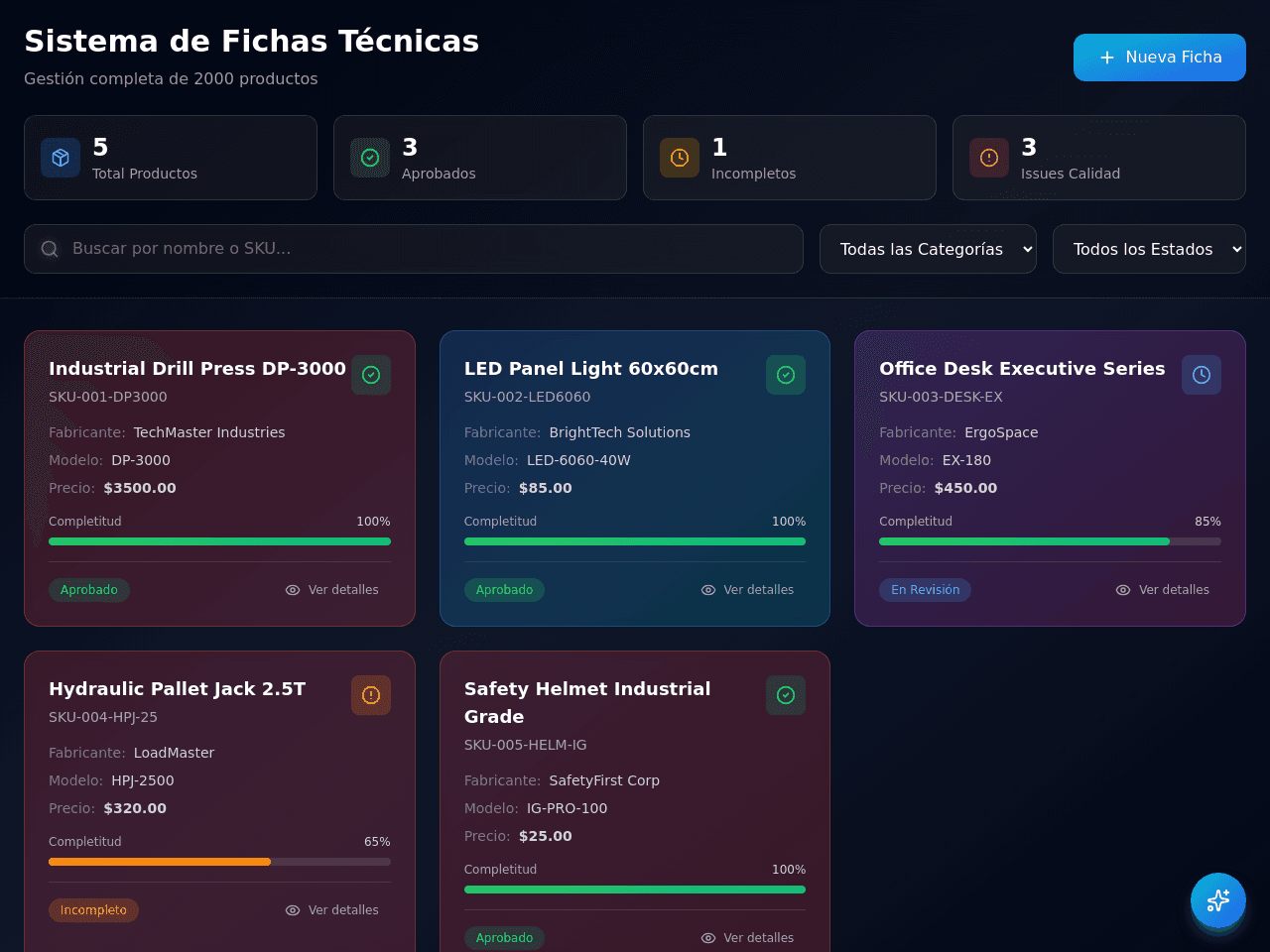The image size is (1270, 952).
Task: Click the Office Desk 85% completitud bar
Action: 1050,541
